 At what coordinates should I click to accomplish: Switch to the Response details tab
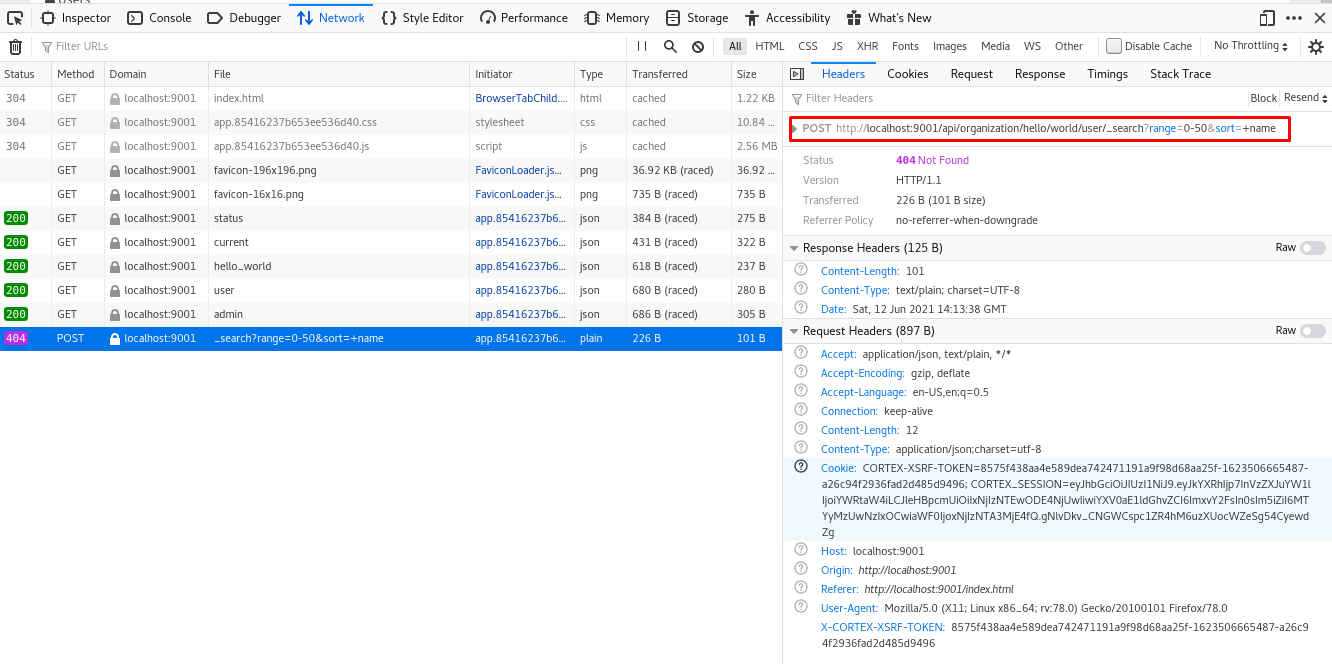point(1040,74)
